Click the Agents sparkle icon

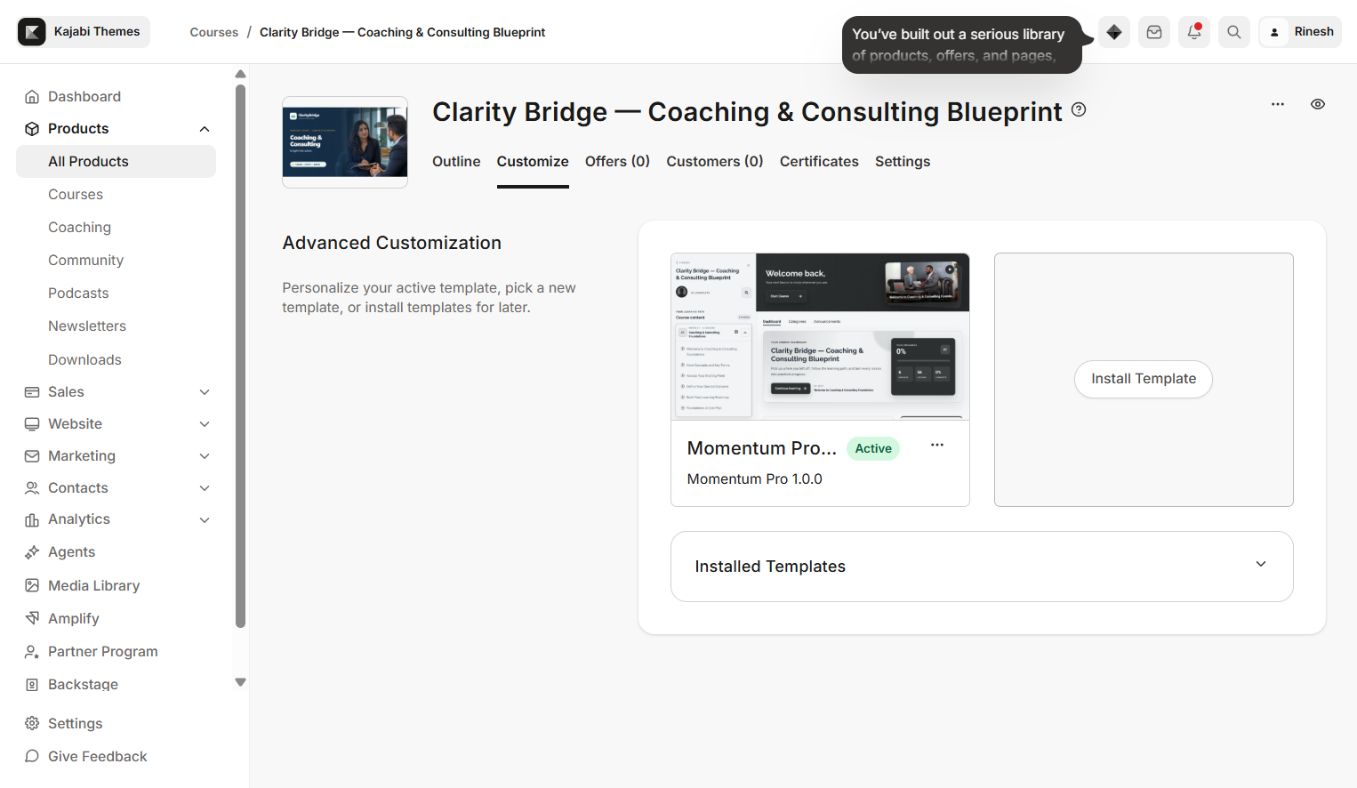pyautogui.click(x=32, y=552)
